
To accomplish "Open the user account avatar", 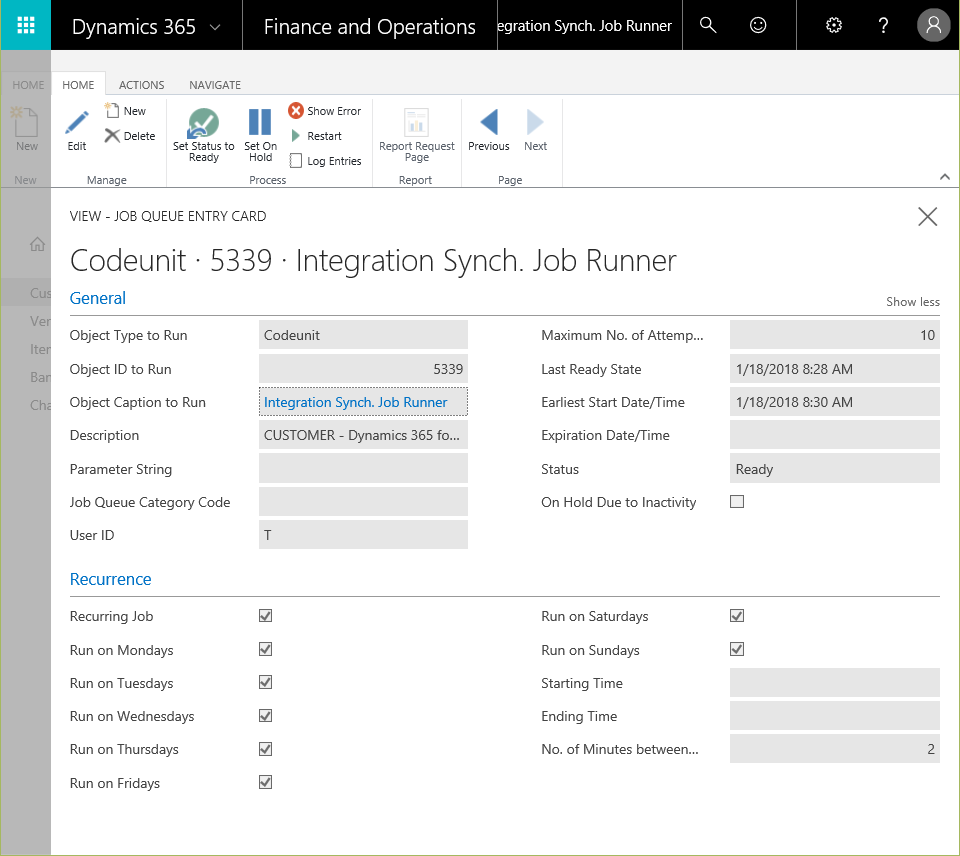I will [x=933, y=25].
